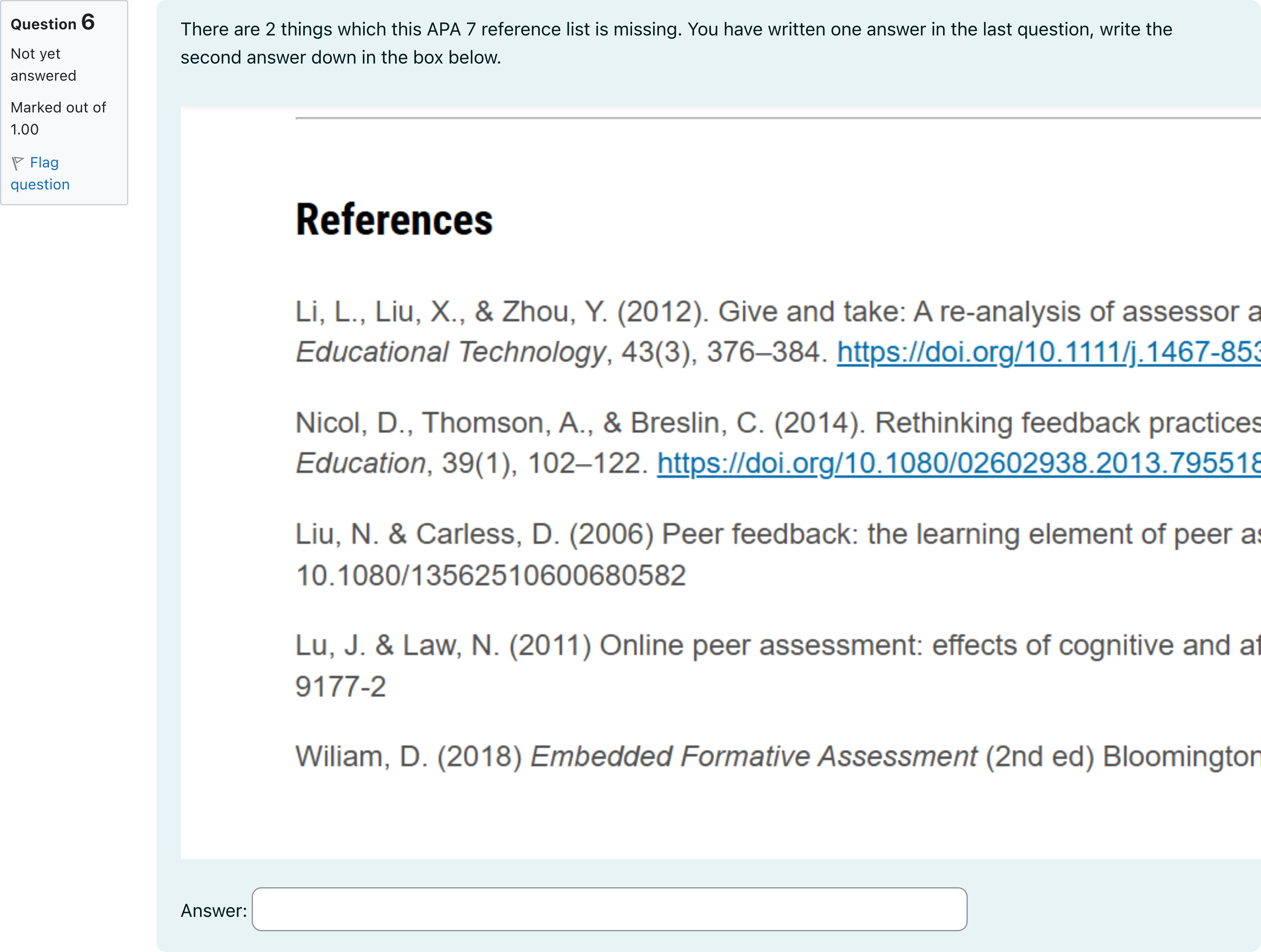Click the Answer label

[x=214, y=910]
